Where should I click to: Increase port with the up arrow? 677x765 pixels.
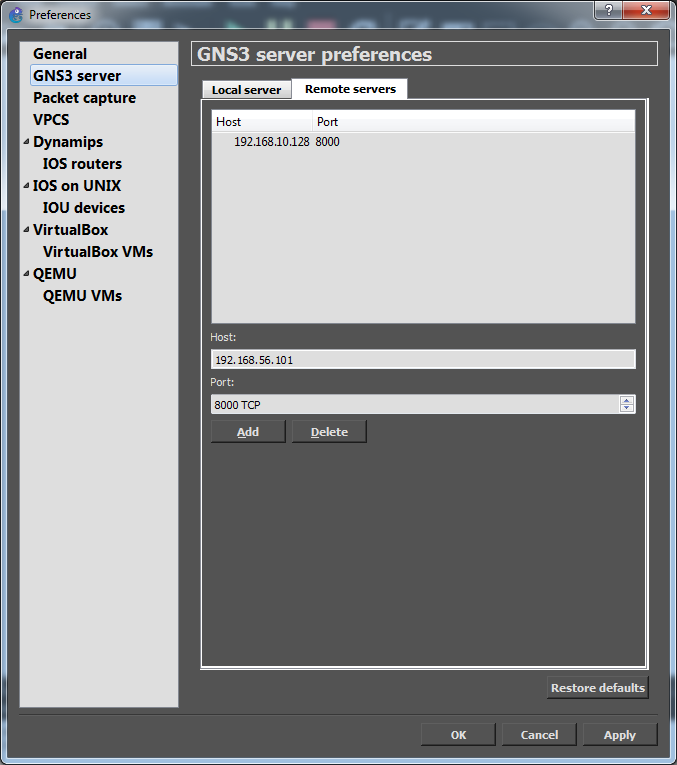627,400
